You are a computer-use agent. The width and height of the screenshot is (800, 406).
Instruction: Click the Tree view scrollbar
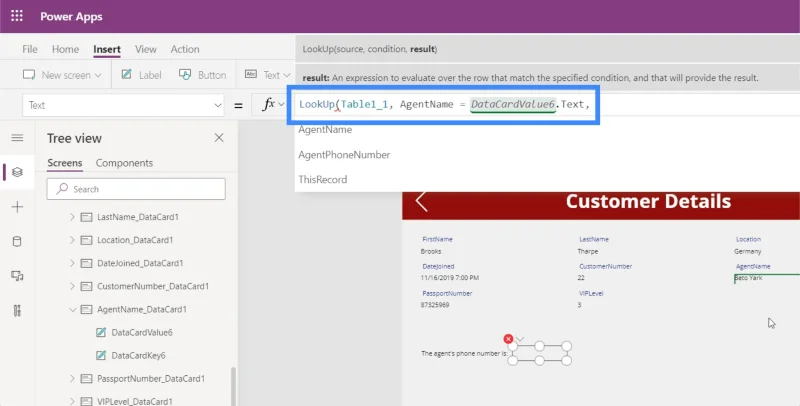(x=234, y=386)
